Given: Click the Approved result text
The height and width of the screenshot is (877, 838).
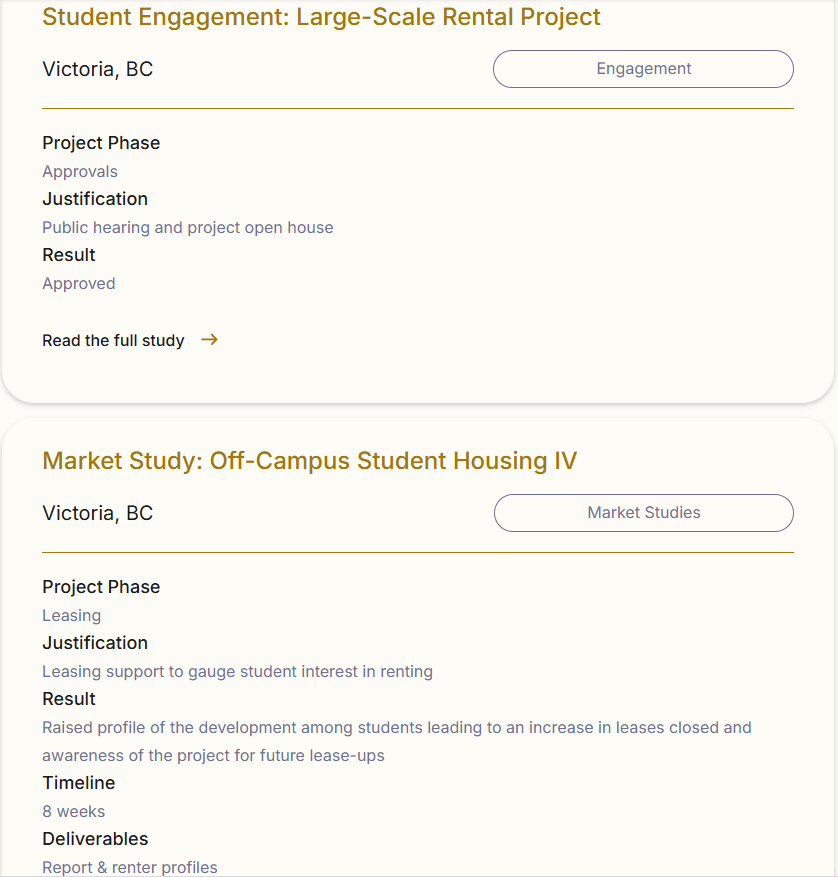Looking at the screenshot, I should click(x=79, y=284).
